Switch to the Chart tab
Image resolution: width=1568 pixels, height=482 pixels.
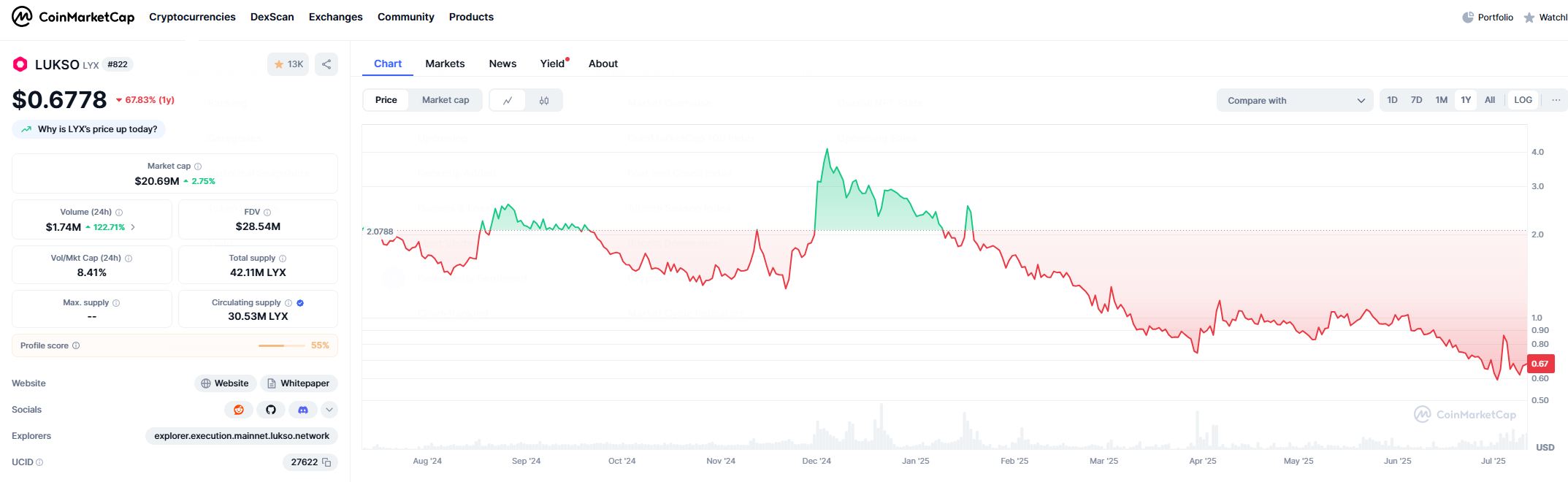pyautogui.click(x=388, y=64)
